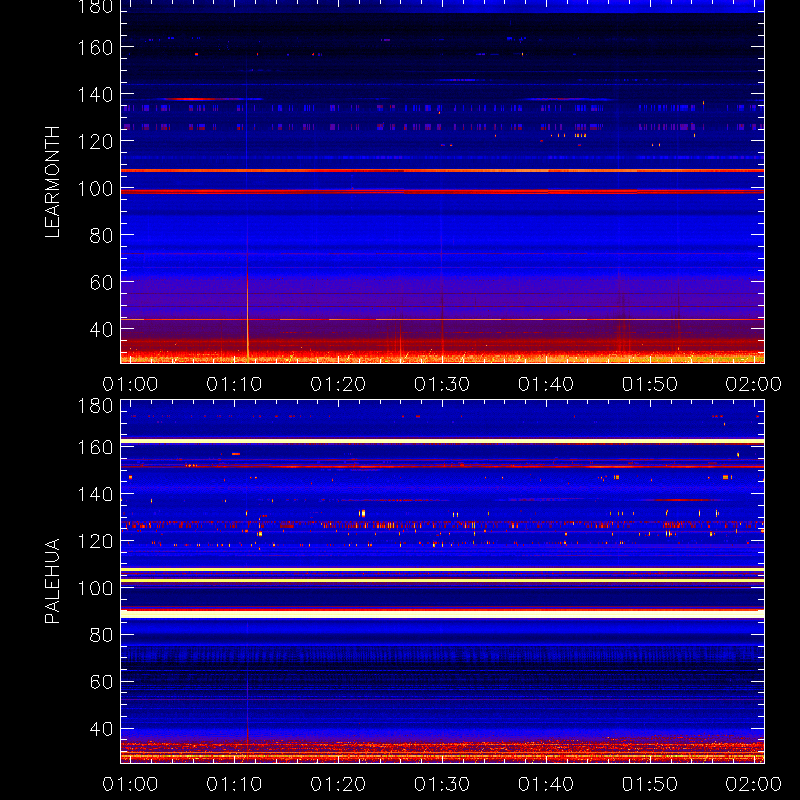This screenshot has width=800, height=800.
Task: Click the 01:50 time label under the Palehua plot
Action: point(650,784)
